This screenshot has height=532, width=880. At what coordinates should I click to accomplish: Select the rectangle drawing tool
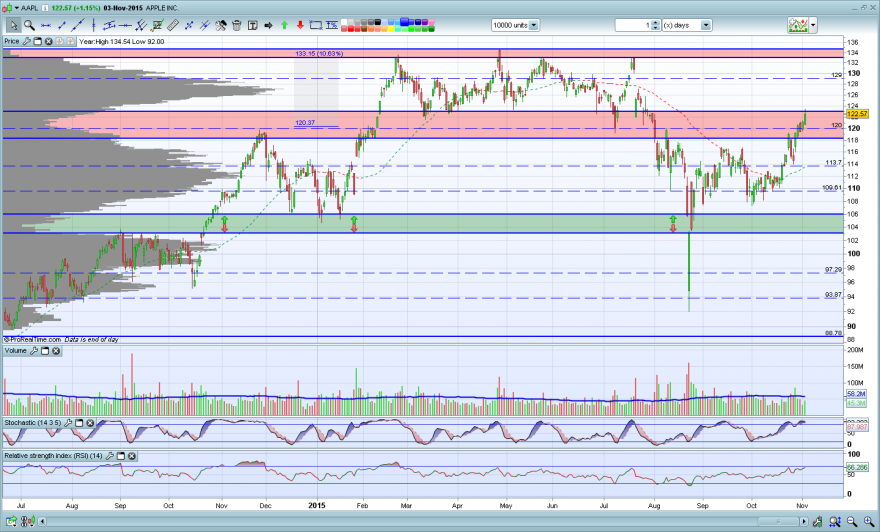316,25
